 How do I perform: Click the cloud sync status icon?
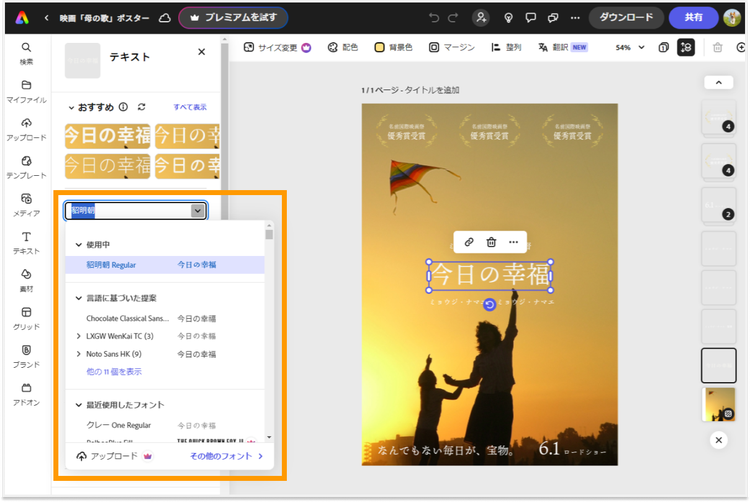pos(165,18)
